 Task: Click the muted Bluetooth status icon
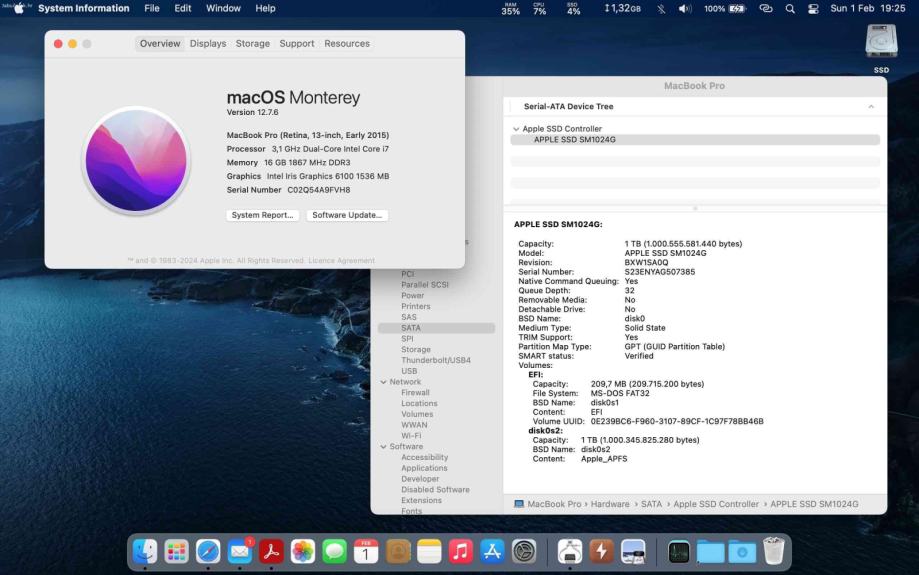661,9
